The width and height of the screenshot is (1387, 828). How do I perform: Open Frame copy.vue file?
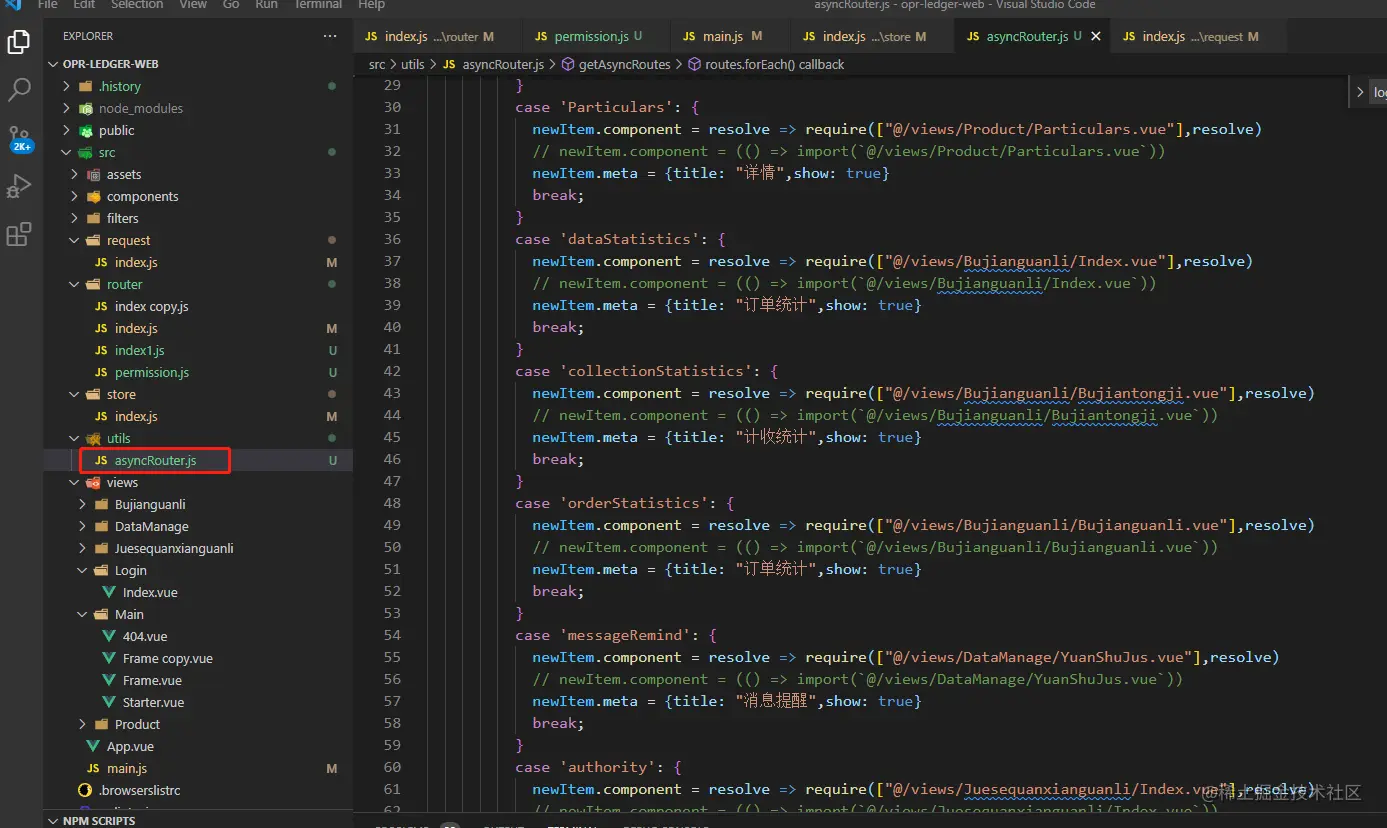coord(198,658)
